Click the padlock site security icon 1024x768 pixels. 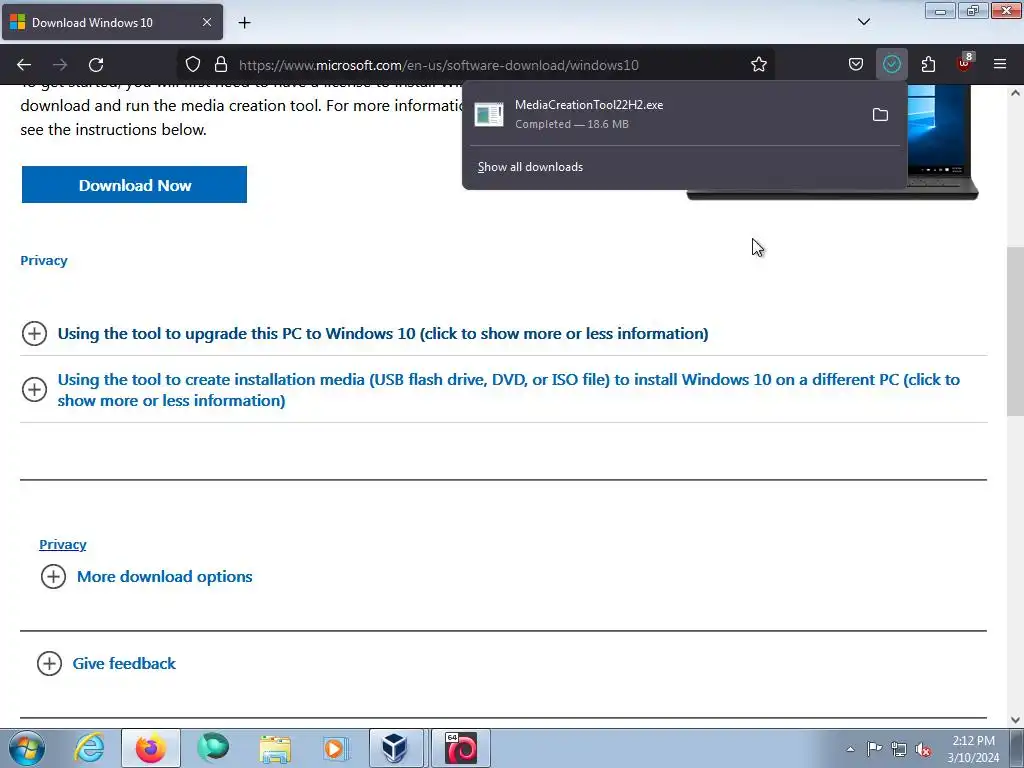pos(221,64)
